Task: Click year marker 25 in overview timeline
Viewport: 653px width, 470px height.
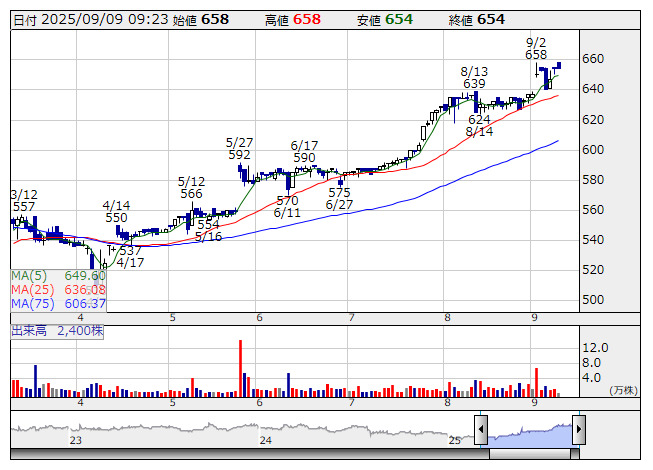Action: click(x=455, y=440)
